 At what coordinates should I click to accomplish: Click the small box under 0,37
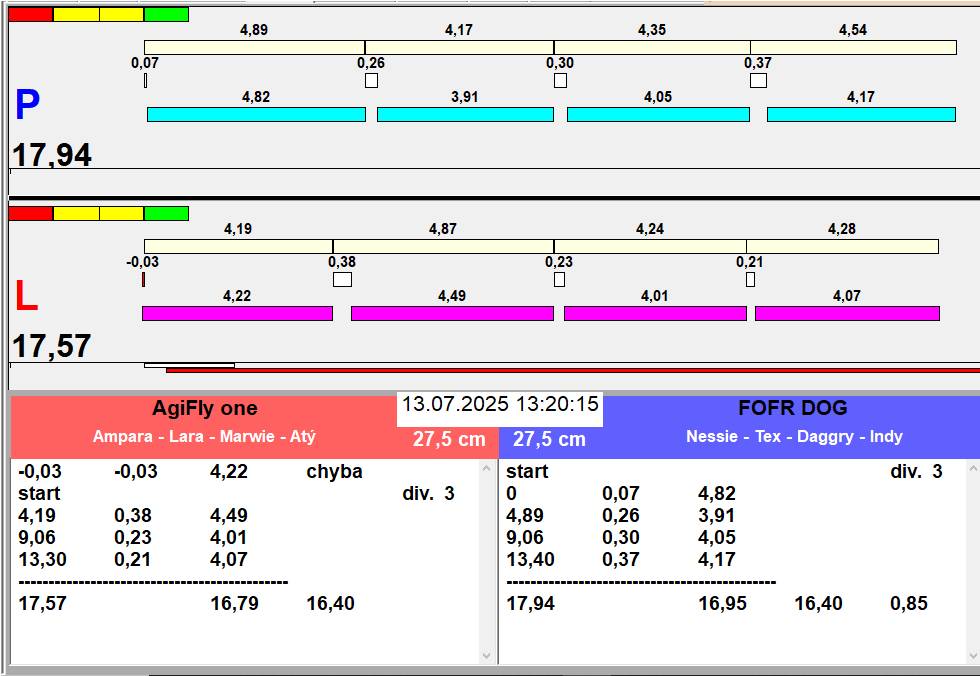click(758, 81)
